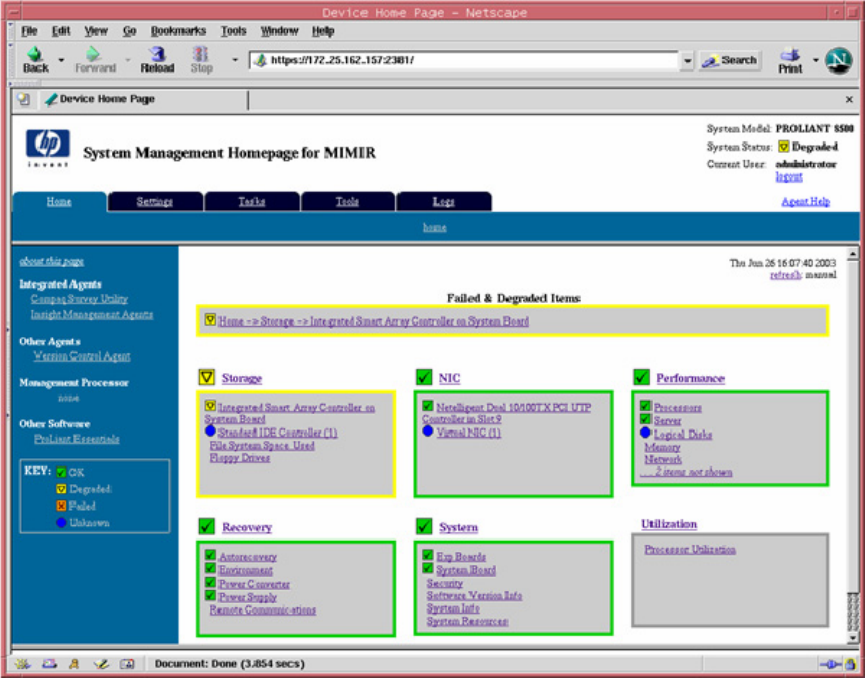Click the green check icon beside NIC heading
The width and height of the screenshot is (865, 678).
point(424,377)
